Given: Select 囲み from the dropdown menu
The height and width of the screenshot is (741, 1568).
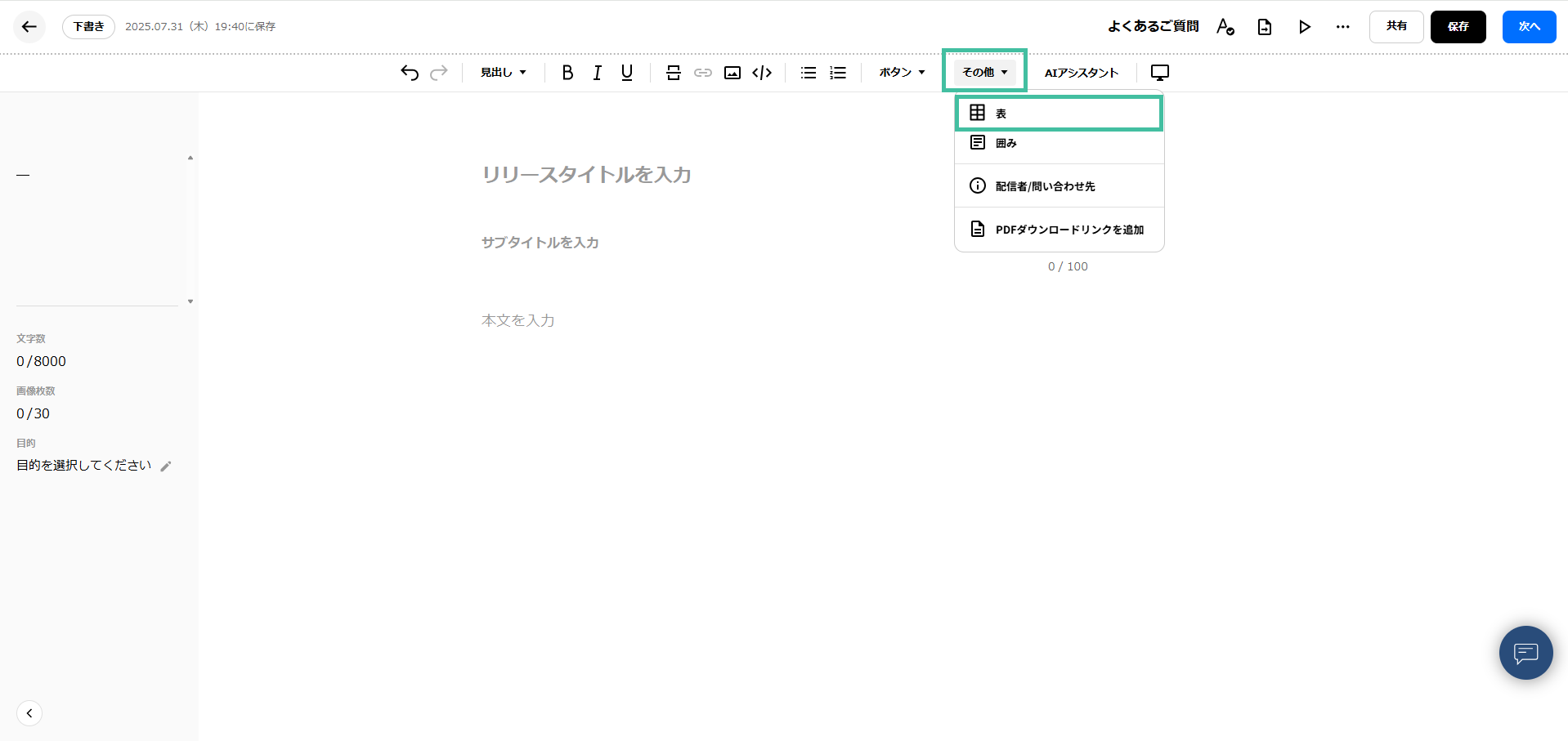Looking at the screenshot, I should [x=1058, y=143].
